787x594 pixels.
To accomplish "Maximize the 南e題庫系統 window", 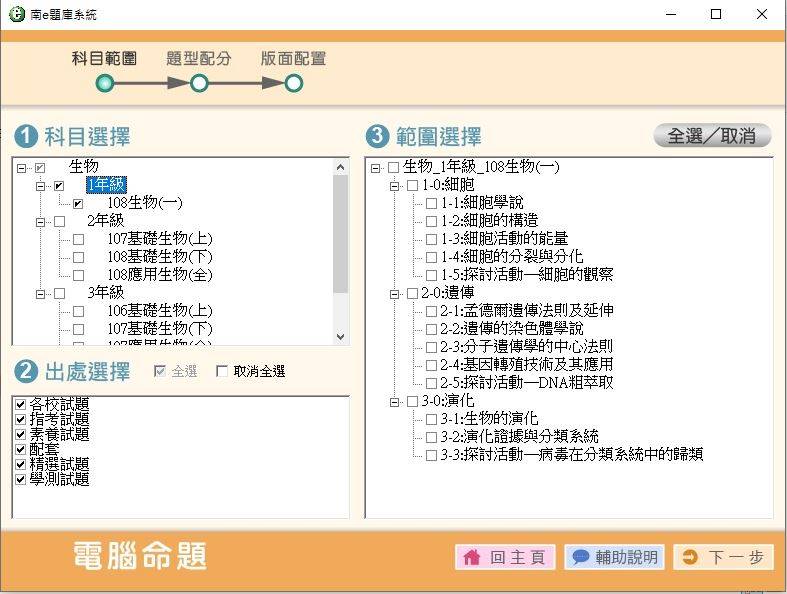I will (716, 14).
